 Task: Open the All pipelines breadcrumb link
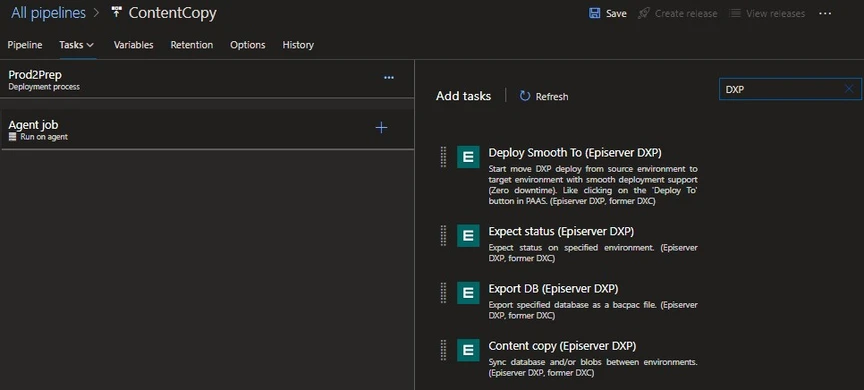(x=48, y=13)
